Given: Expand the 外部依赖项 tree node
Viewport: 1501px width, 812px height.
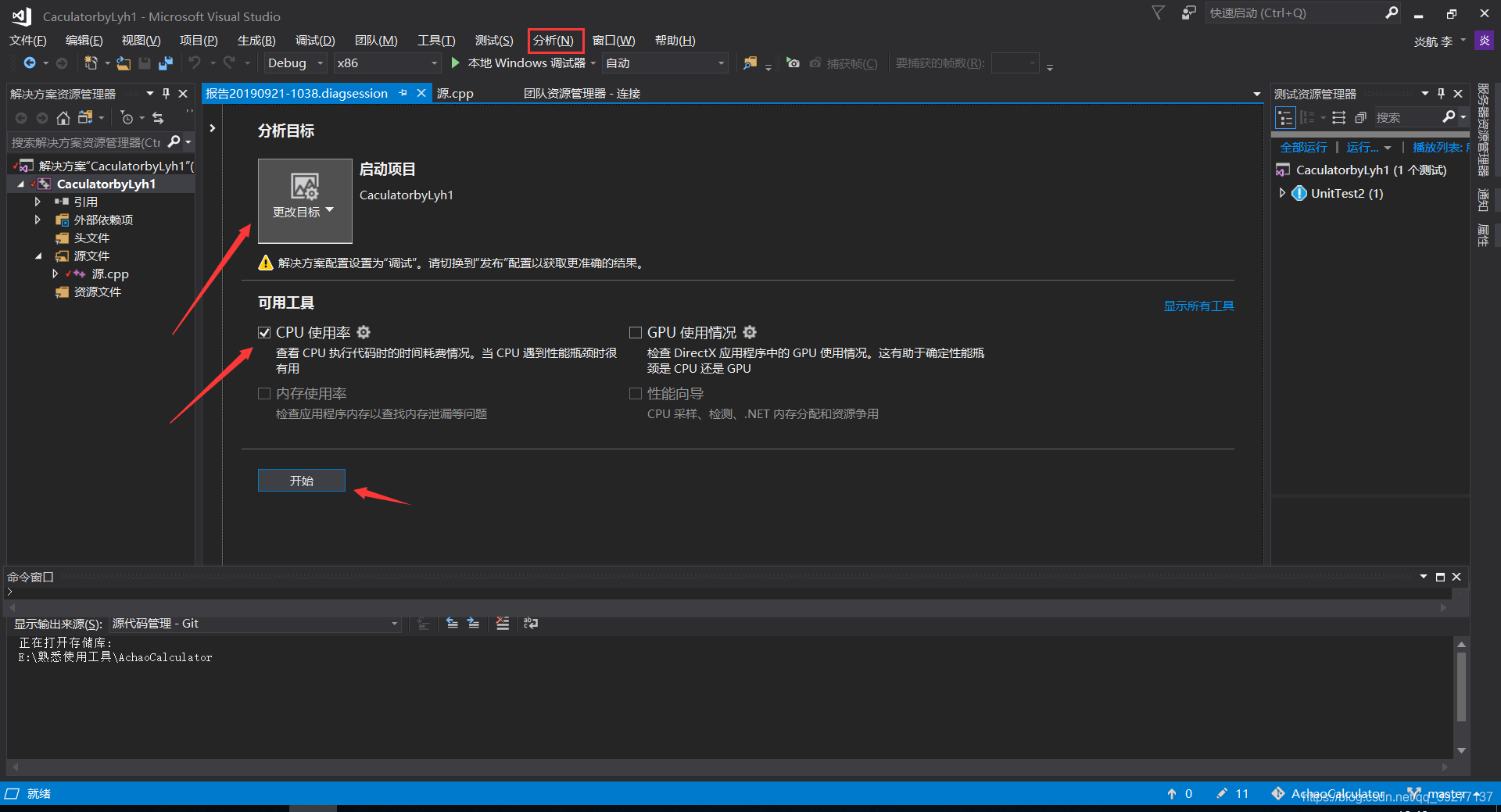Looking at the screenshot, I should tap(38, 220).
